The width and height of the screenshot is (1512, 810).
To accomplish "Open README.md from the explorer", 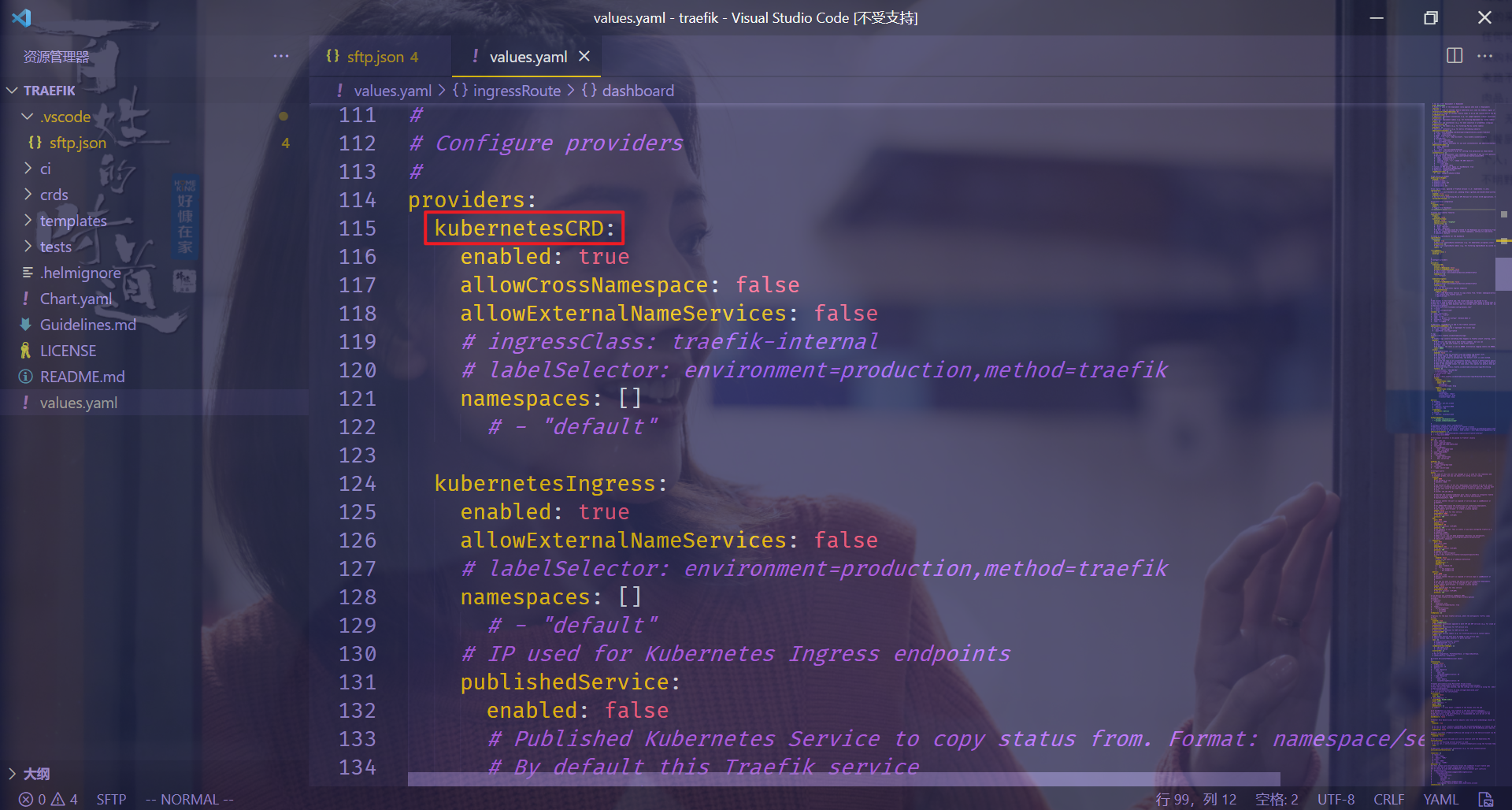I will click(82, 377).
